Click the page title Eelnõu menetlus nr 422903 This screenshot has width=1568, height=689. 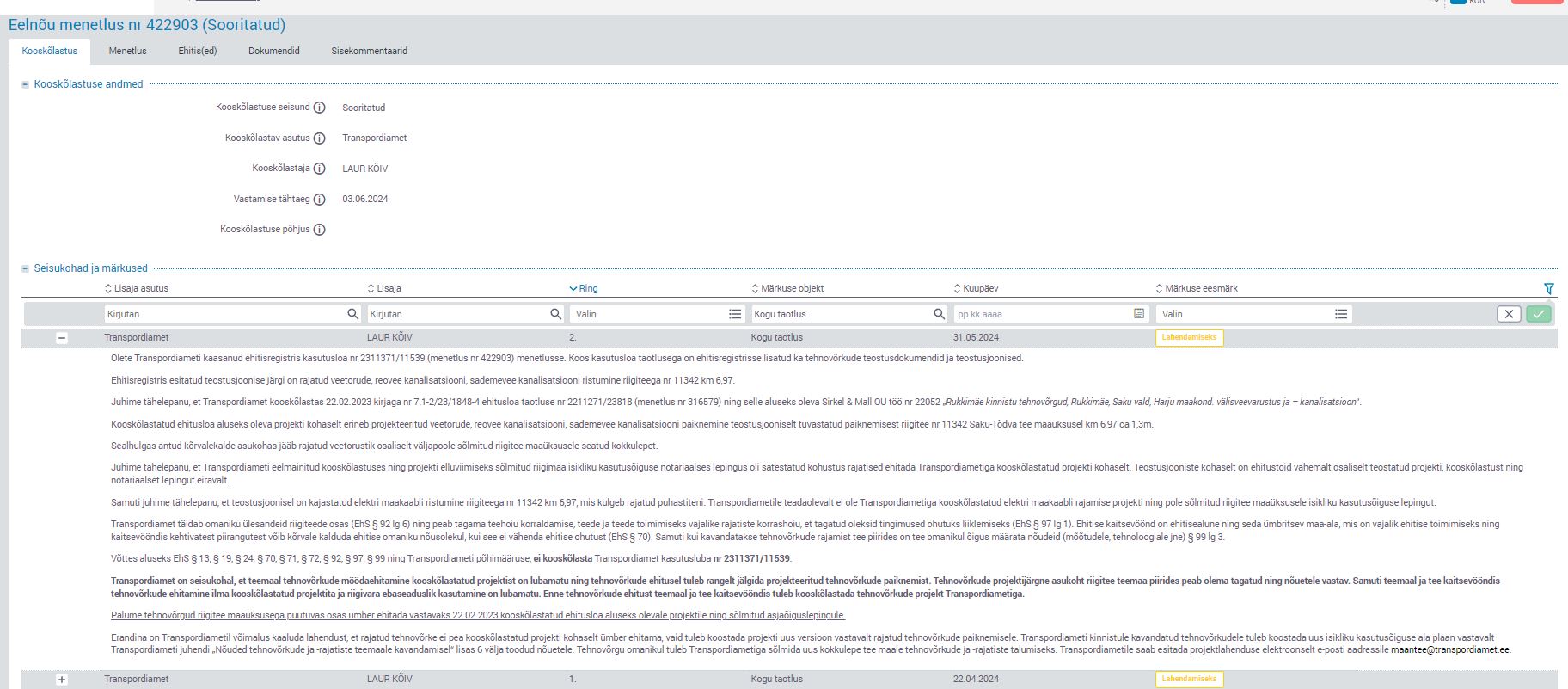[x=147, y=25]
